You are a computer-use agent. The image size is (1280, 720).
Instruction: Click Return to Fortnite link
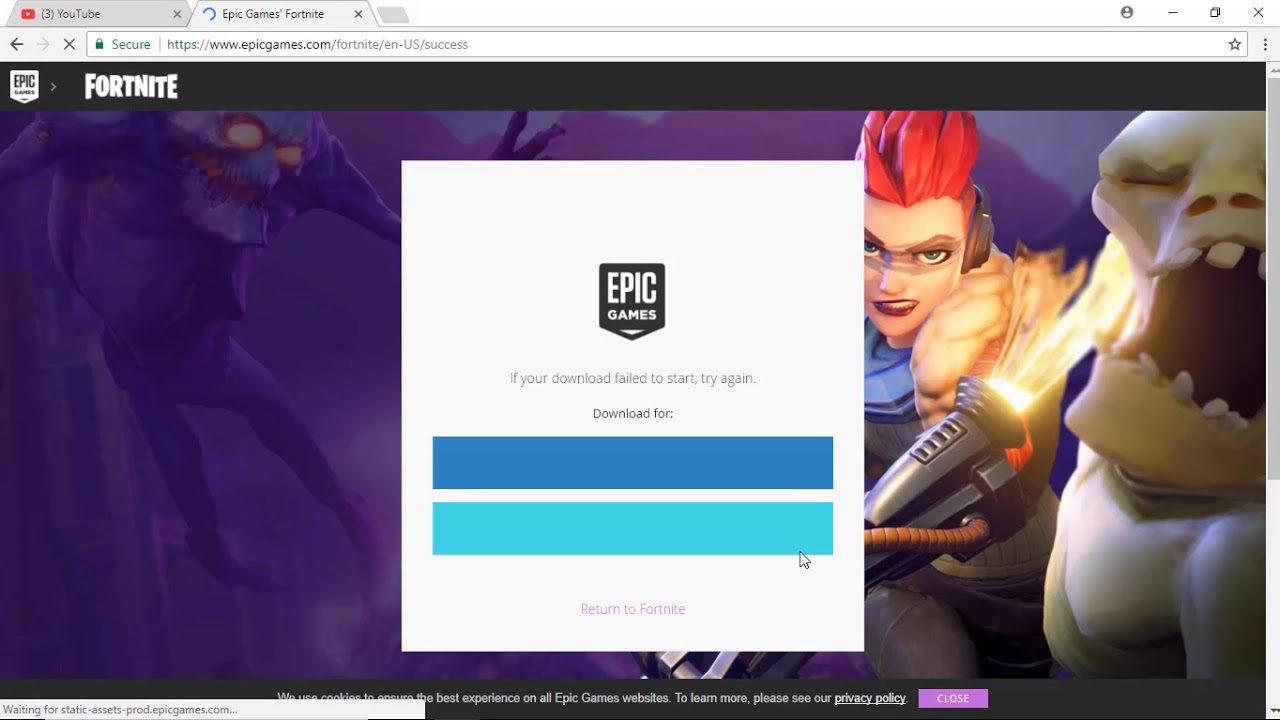[x=633, y=609]
